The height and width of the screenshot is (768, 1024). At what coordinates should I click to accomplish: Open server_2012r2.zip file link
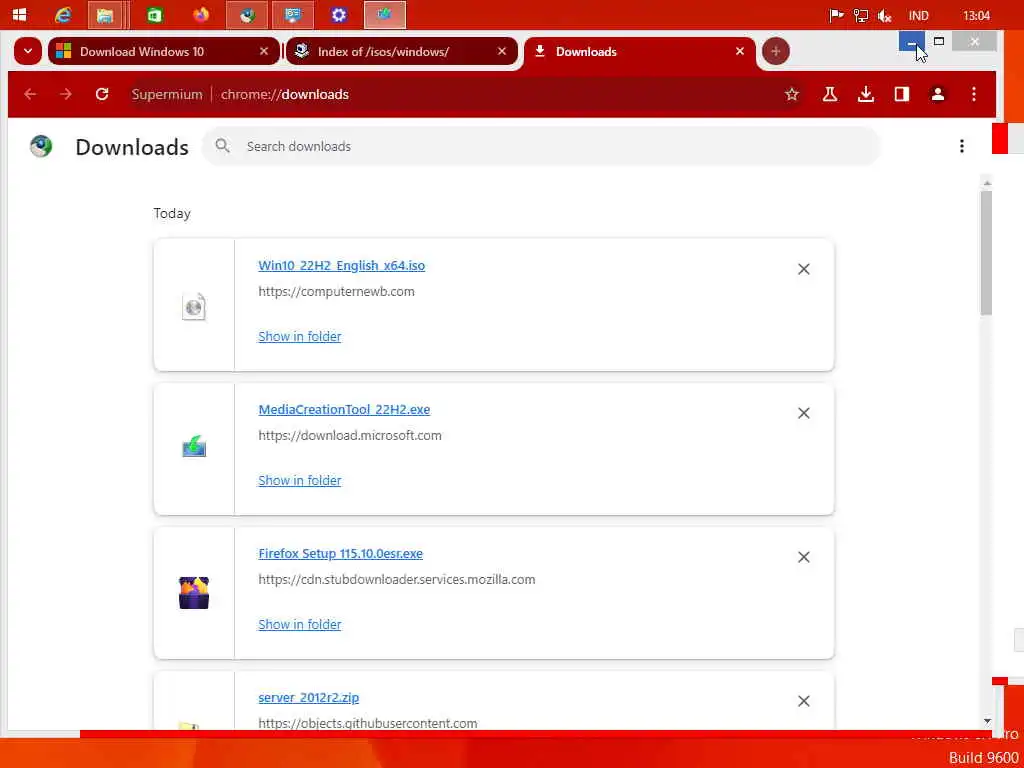[x=308, y=697]
